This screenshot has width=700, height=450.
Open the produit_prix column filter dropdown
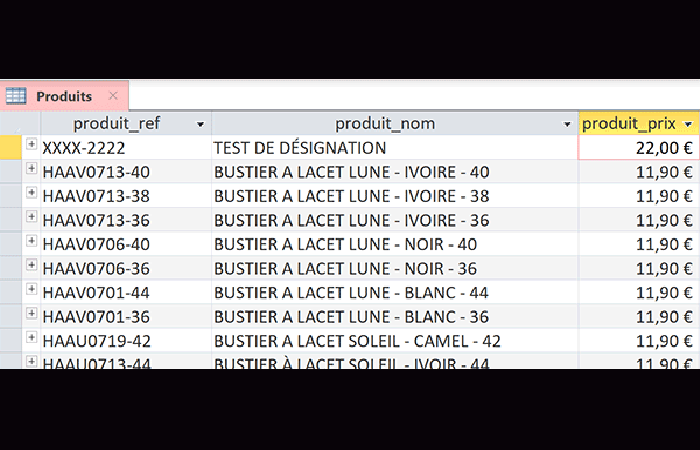tap(688, 124)
